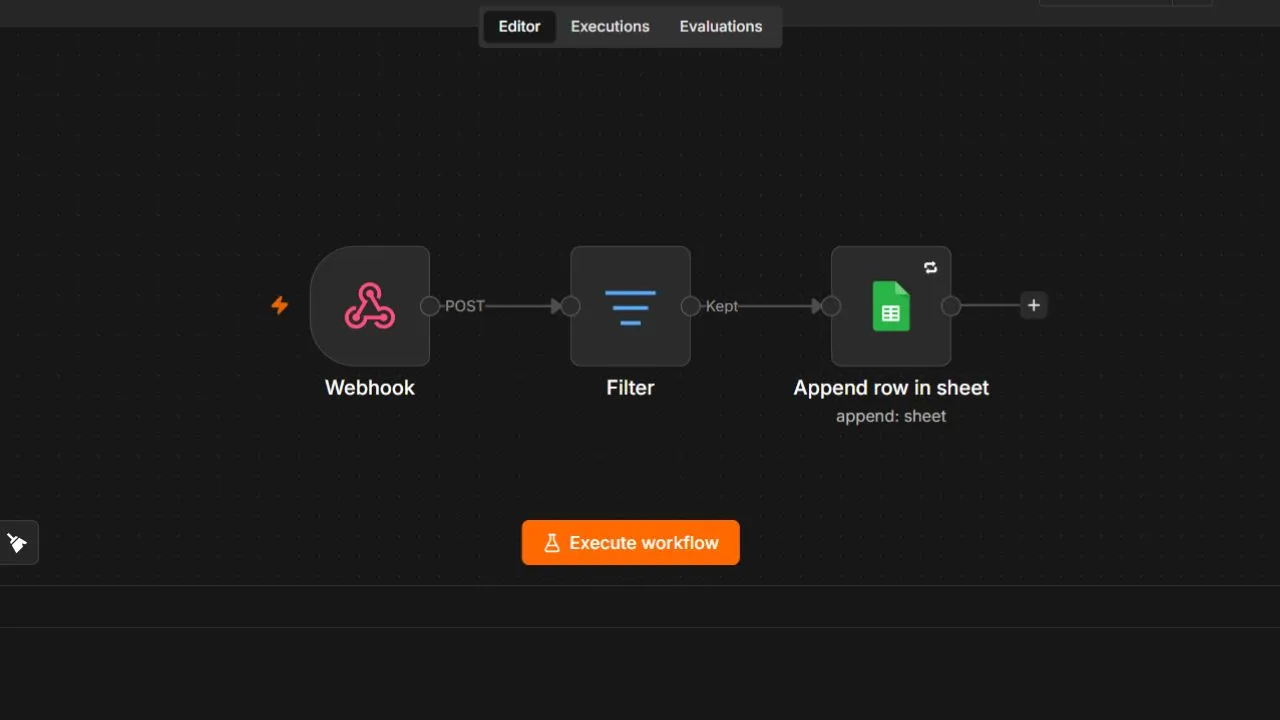Switch to the Editor tab

point(519,27)
